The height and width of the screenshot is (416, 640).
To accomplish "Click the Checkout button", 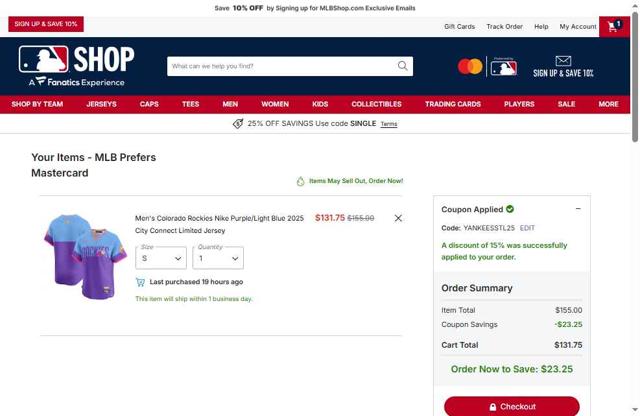I will pyautogui.click(x=512, y=407).
